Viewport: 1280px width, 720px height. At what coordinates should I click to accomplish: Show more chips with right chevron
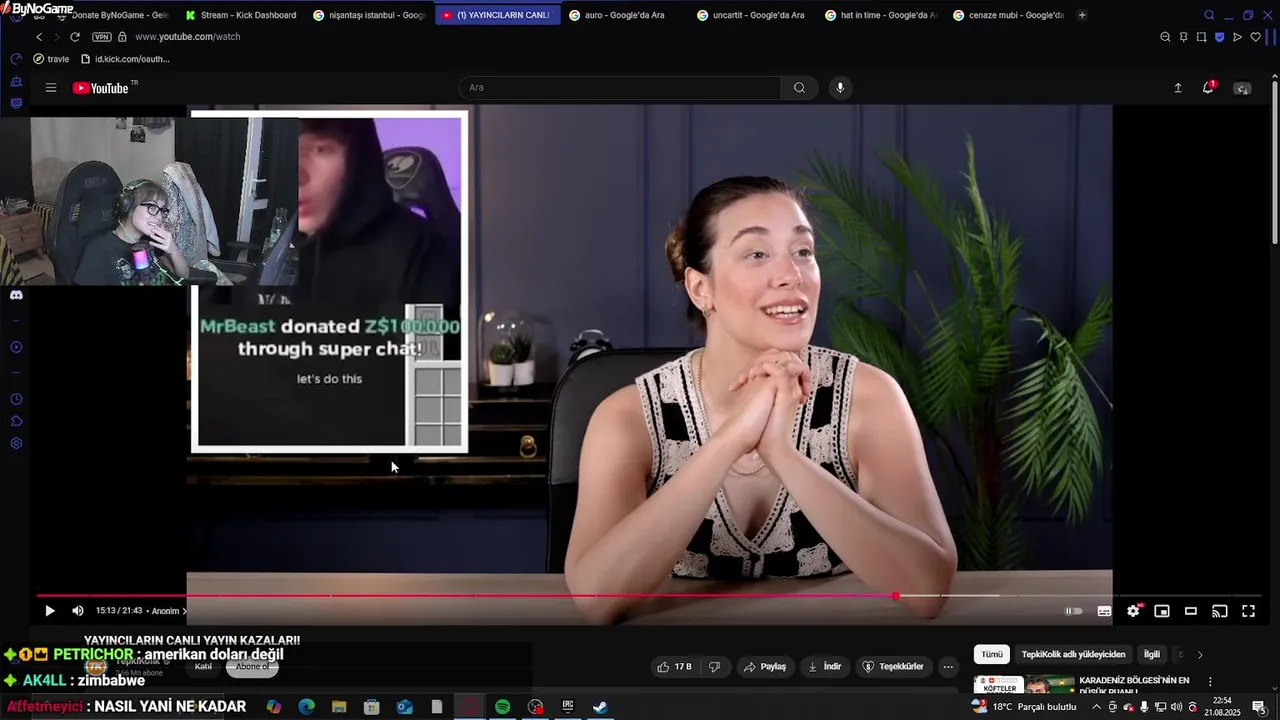coord(1200,655)
